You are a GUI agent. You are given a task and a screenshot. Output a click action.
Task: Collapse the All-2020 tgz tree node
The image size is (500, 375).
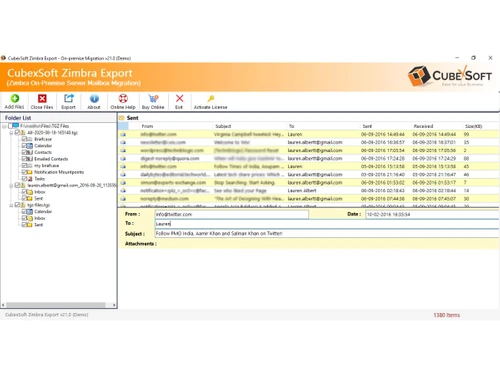[x=11, y=133]
